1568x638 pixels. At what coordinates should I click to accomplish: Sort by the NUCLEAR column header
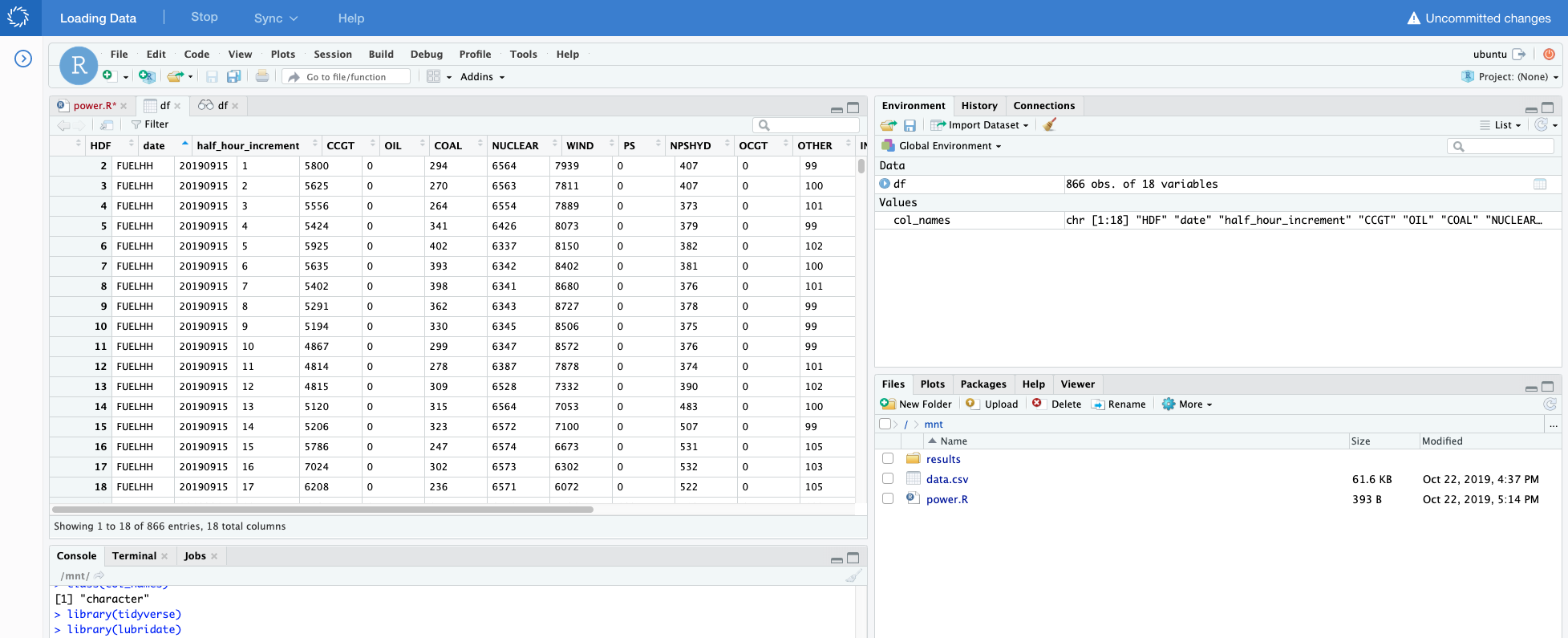click(515, 145)
